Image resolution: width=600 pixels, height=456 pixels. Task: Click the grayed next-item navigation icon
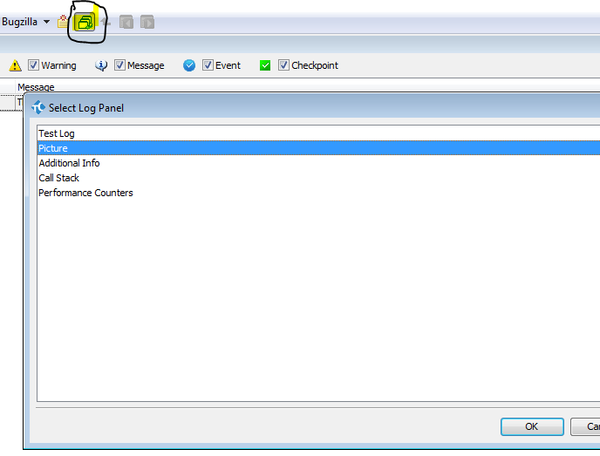147,22
